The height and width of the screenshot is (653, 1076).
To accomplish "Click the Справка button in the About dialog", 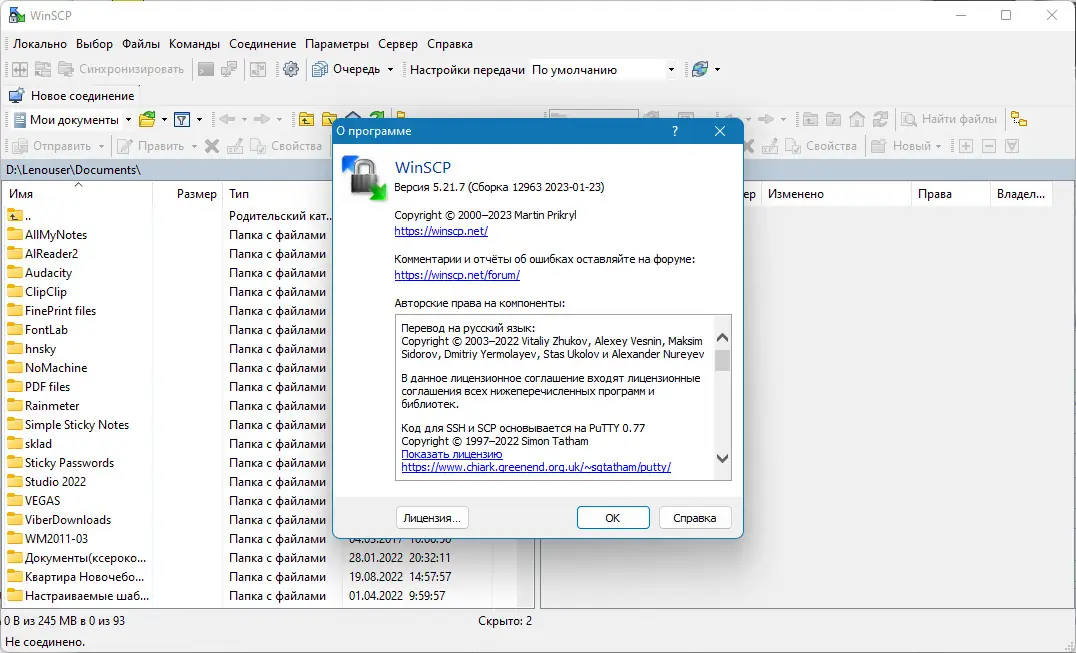I will pos(694,518).
